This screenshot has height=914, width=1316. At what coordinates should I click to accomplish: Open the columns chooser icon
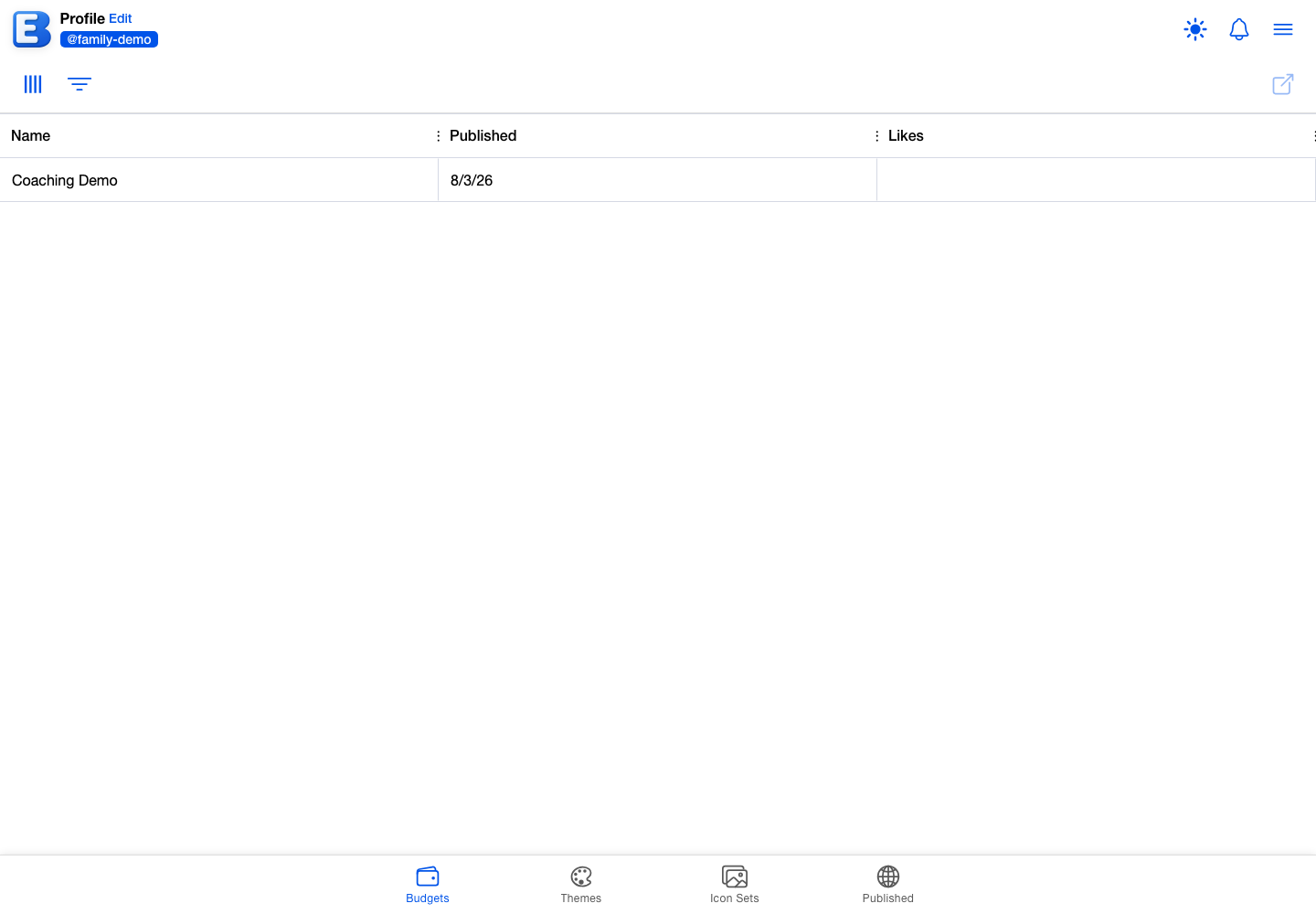tap(33, 84)
